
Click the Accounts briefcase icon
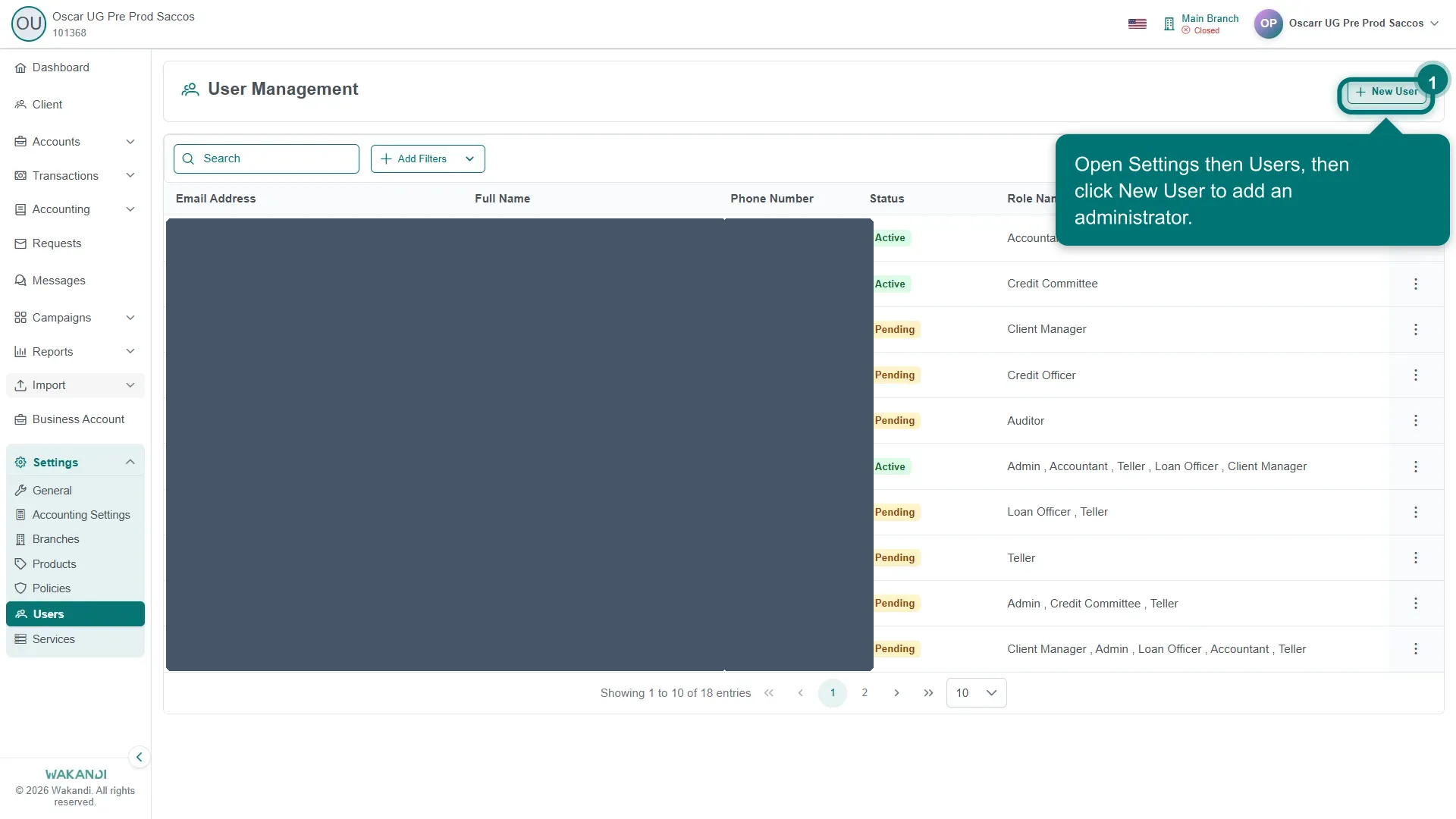(20, 142)
